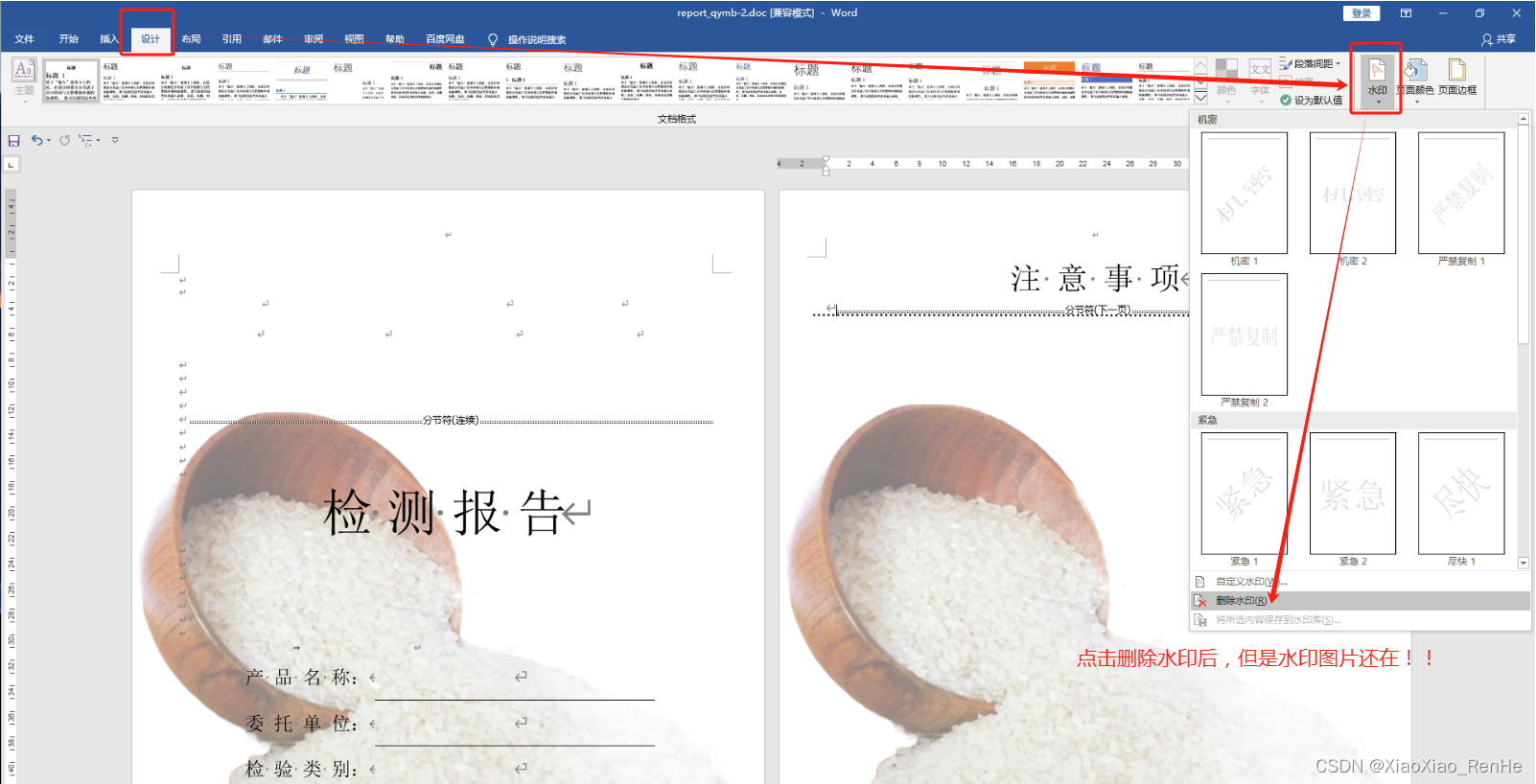Select the 机密 1 watermark thumbnail
Viewport: 1536px width, 784px height.
click(1245, 194)
